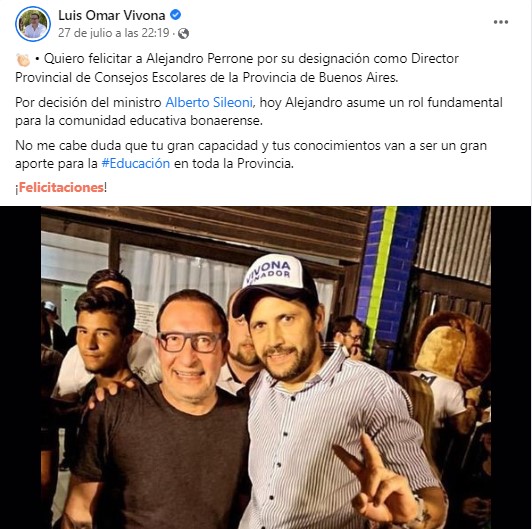The height and width of the screenshot is (529, 532).
Task: Open the #Educación hashtag
Action: (x=136, y=164)
